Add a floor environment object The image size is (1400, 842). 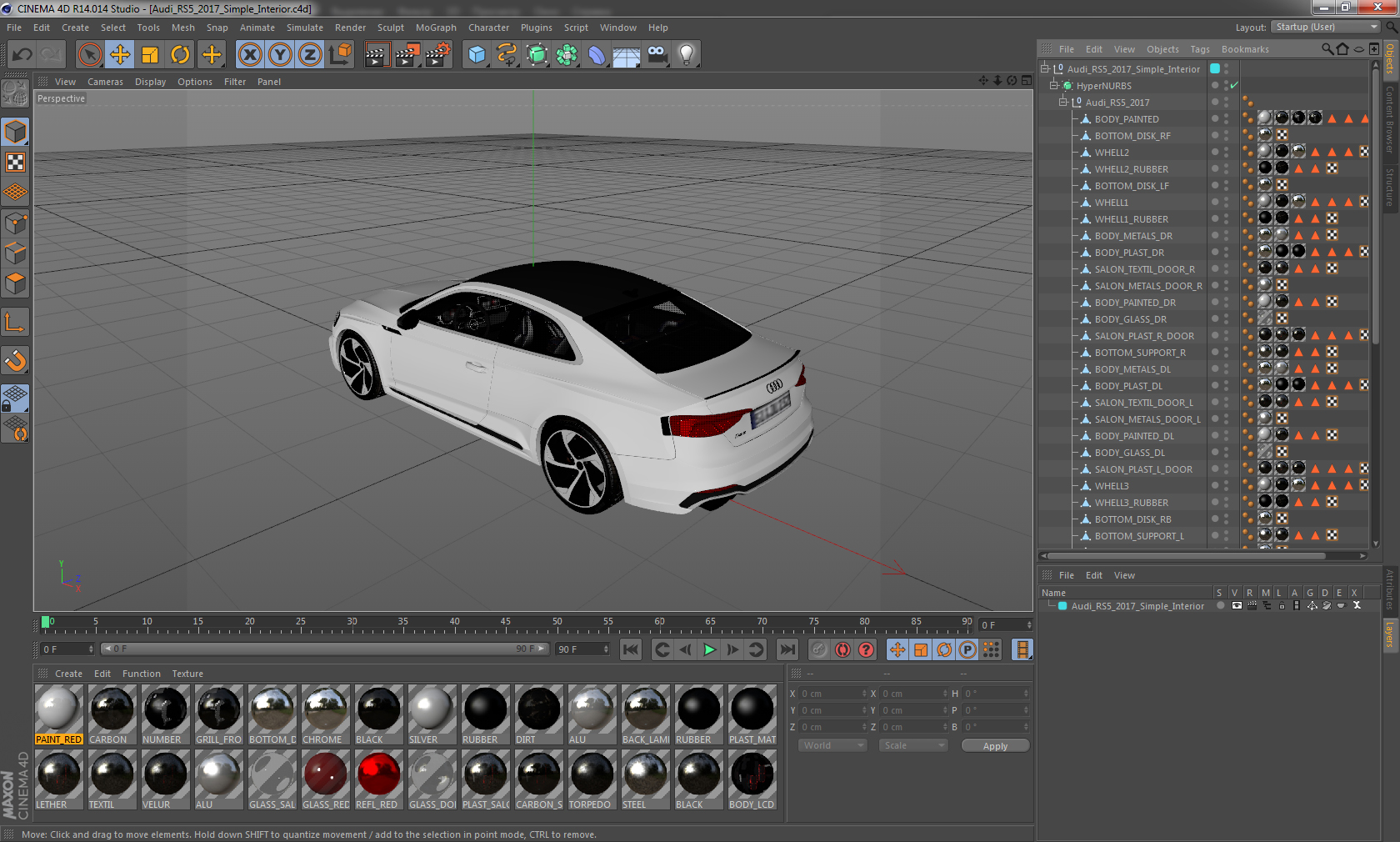point(627,55)
